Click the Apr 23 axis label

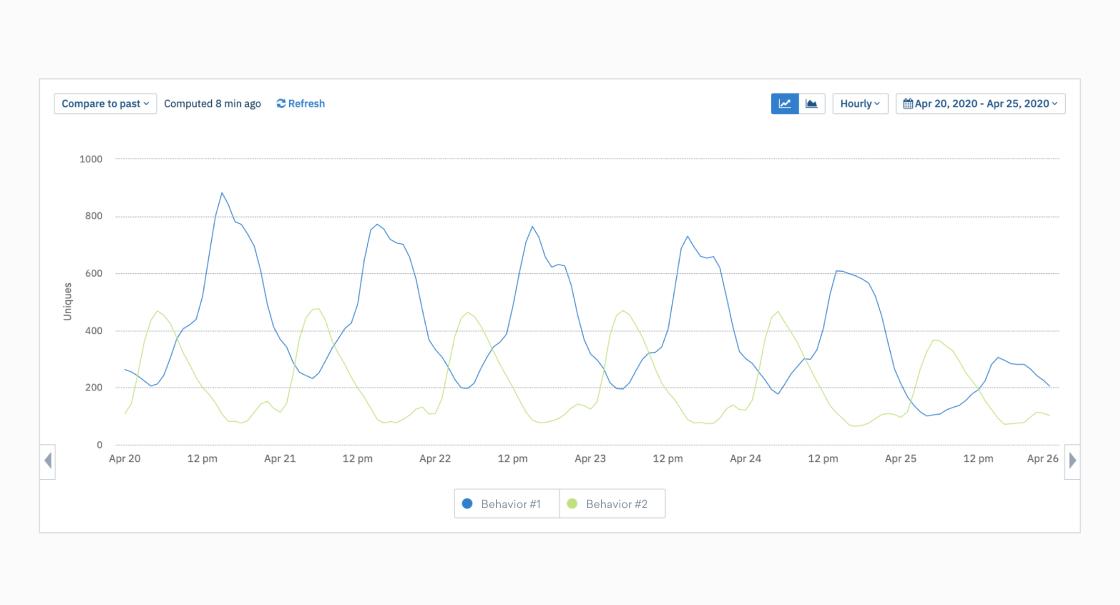pos(590,459)
